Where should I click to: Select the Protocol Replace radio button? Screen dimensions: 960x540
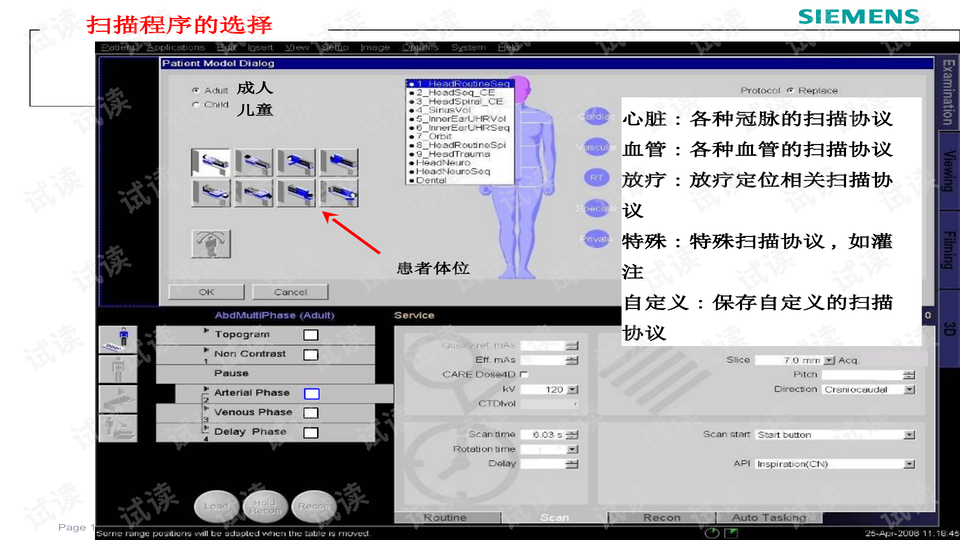click(790, 90)
